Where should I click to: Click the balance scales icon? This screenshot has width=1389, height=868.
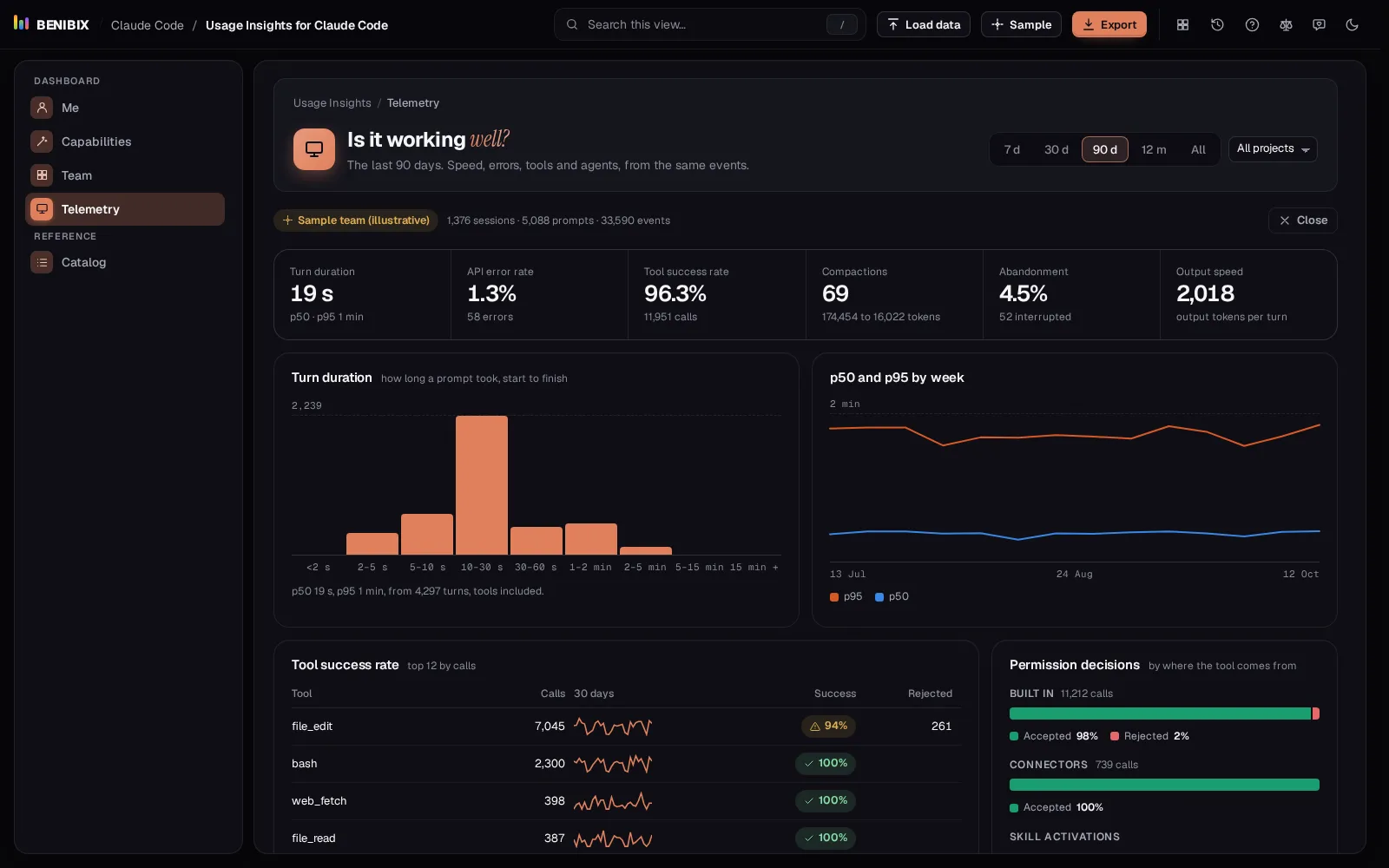pyautogui.click(x=1286, y=25)
